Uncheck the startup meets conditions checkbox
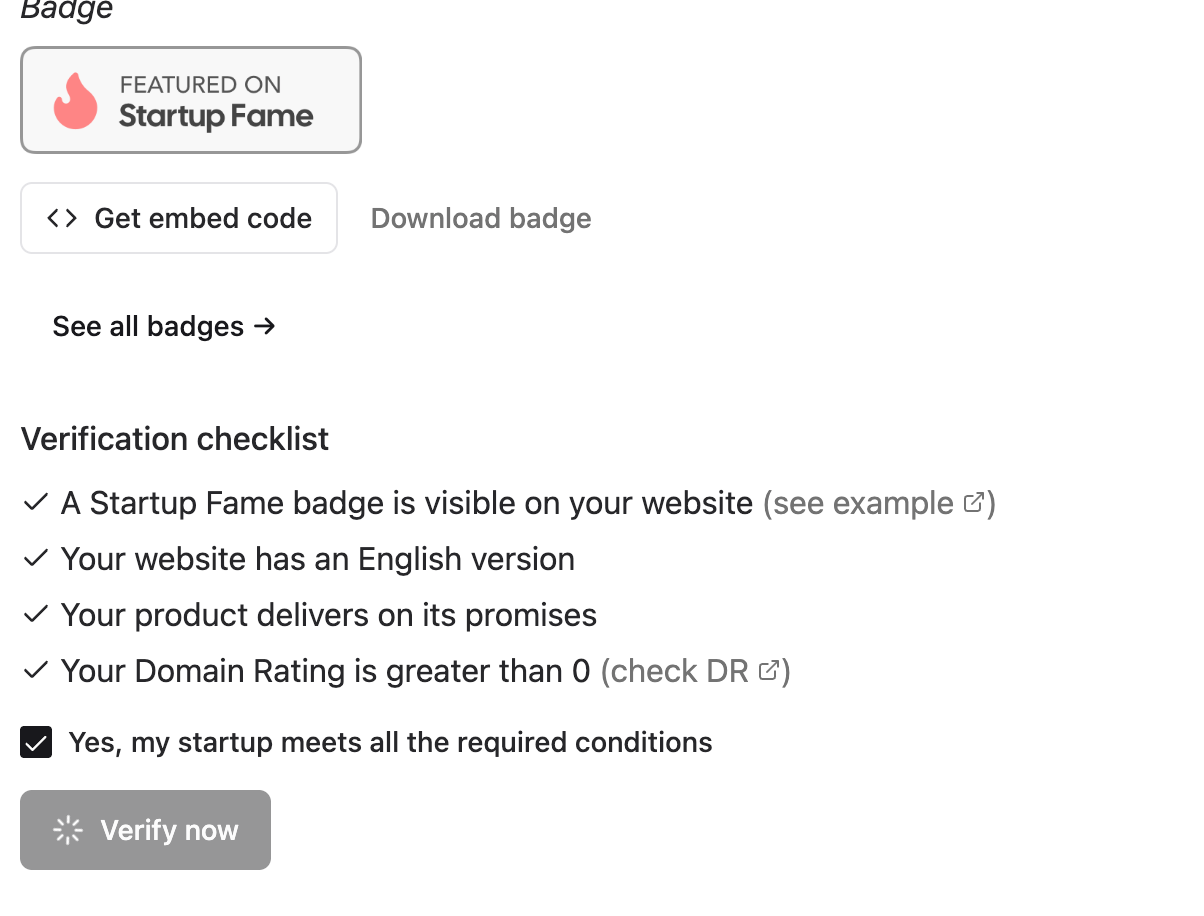The width and height of the screenshot is (1204, 916). point(36,743)
